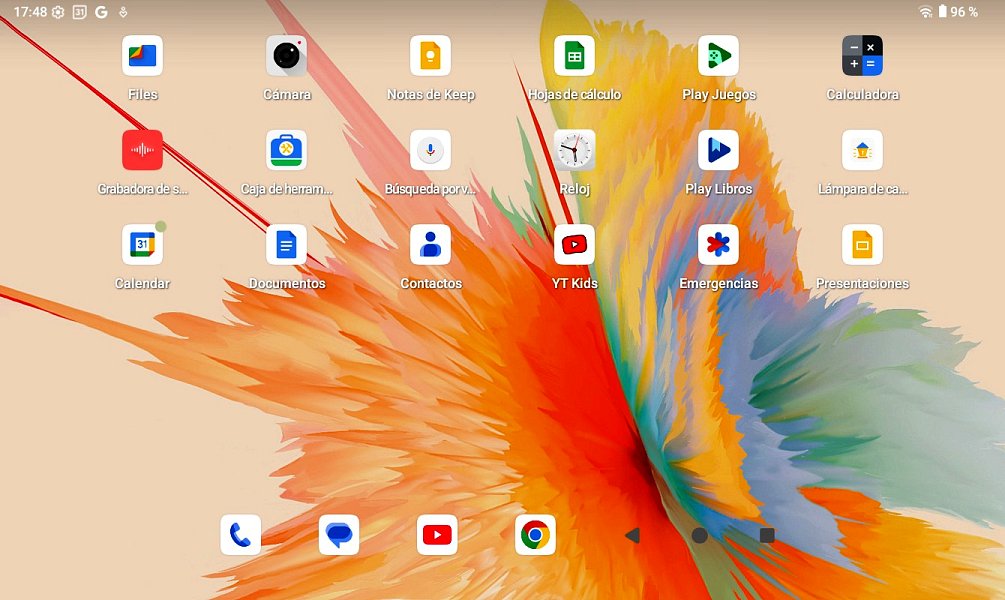This screenshot has height=600, width=1005.
Task: Open the Calculadora app
Action: click(862, 56)
